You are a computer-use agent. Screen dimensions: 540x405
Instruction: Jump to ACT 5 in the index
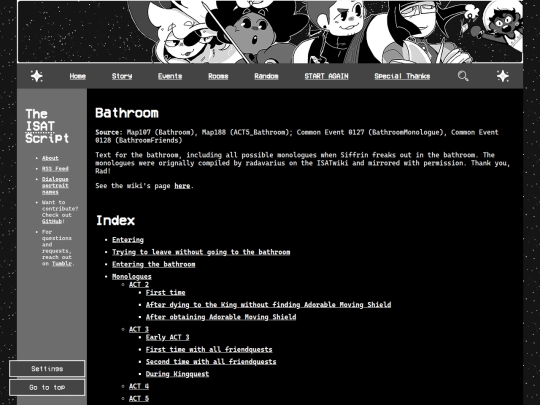pos(139,398)
